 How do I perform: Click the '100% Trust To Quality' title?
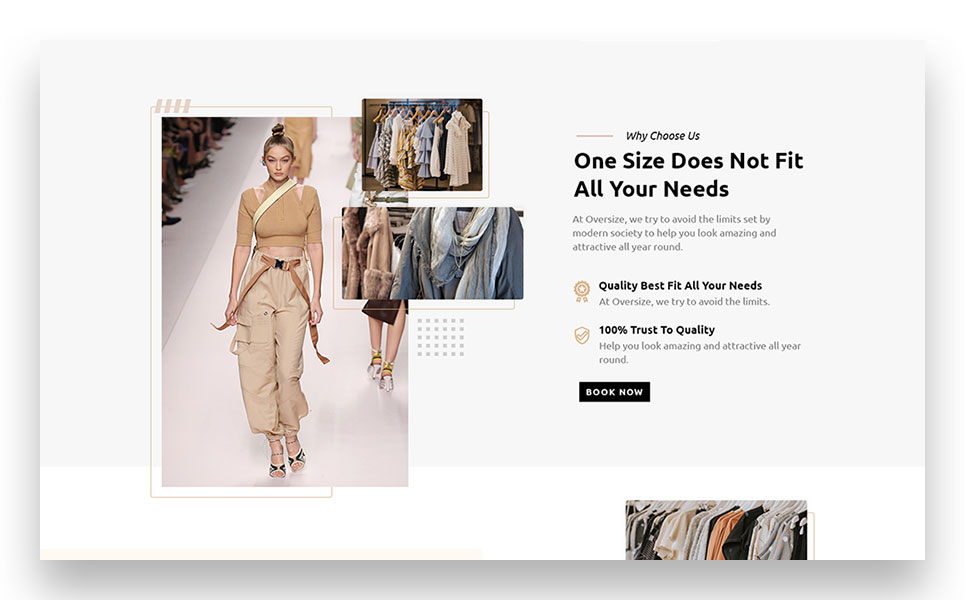tap(657, 330)
